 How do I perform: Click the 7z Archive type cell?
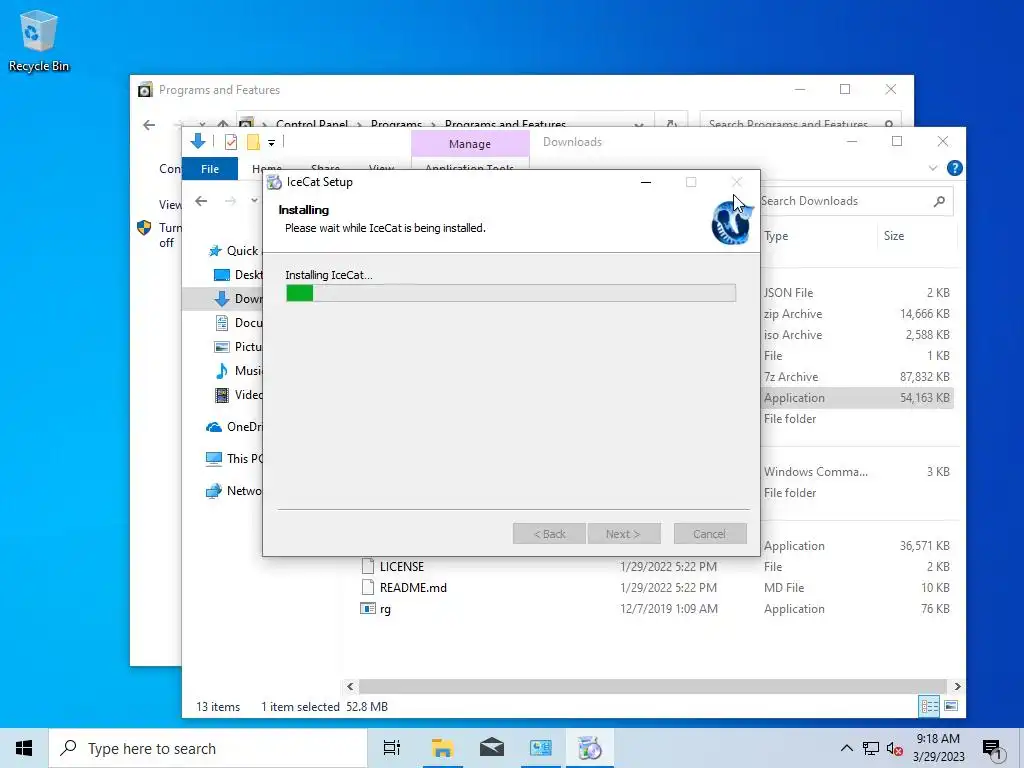[791, 377]
